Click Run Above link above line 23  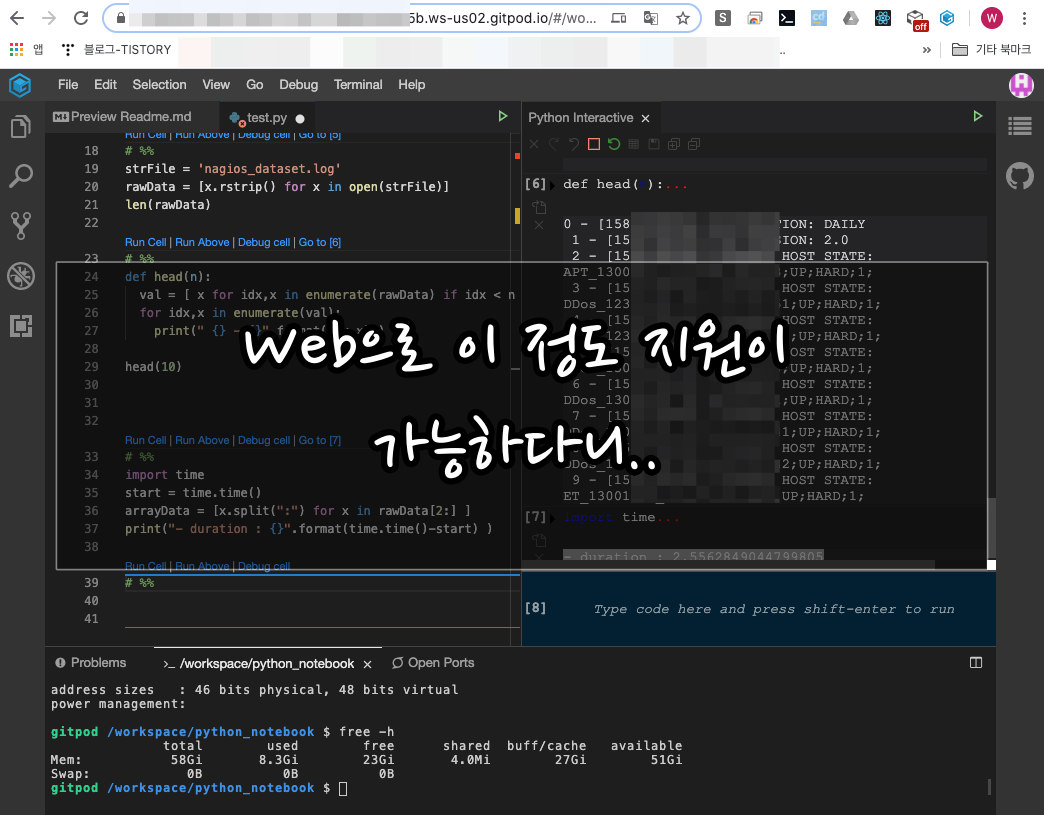202,242
